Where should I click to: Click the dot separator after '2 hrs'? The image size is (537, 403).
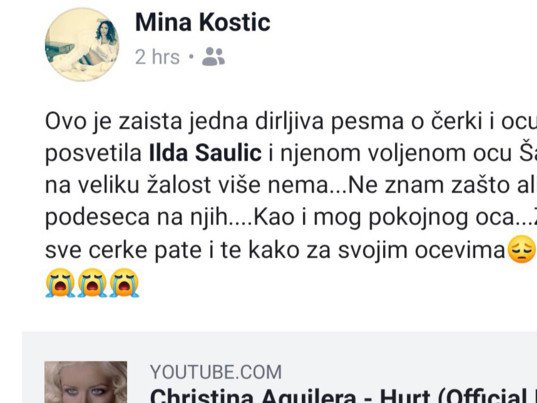(191, 56)
